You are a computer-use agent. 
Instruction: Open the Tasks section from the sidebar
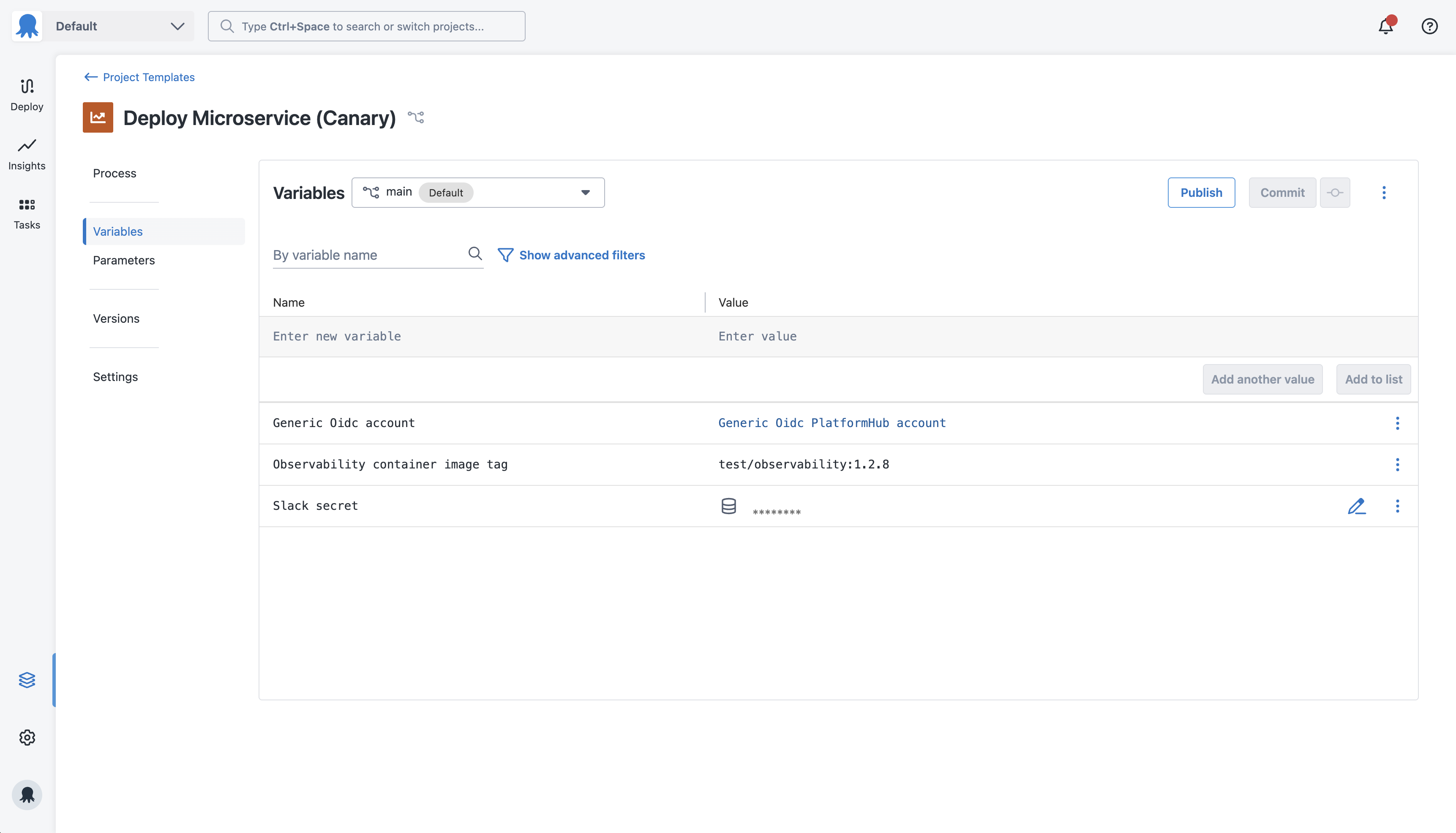coord(26,213)
